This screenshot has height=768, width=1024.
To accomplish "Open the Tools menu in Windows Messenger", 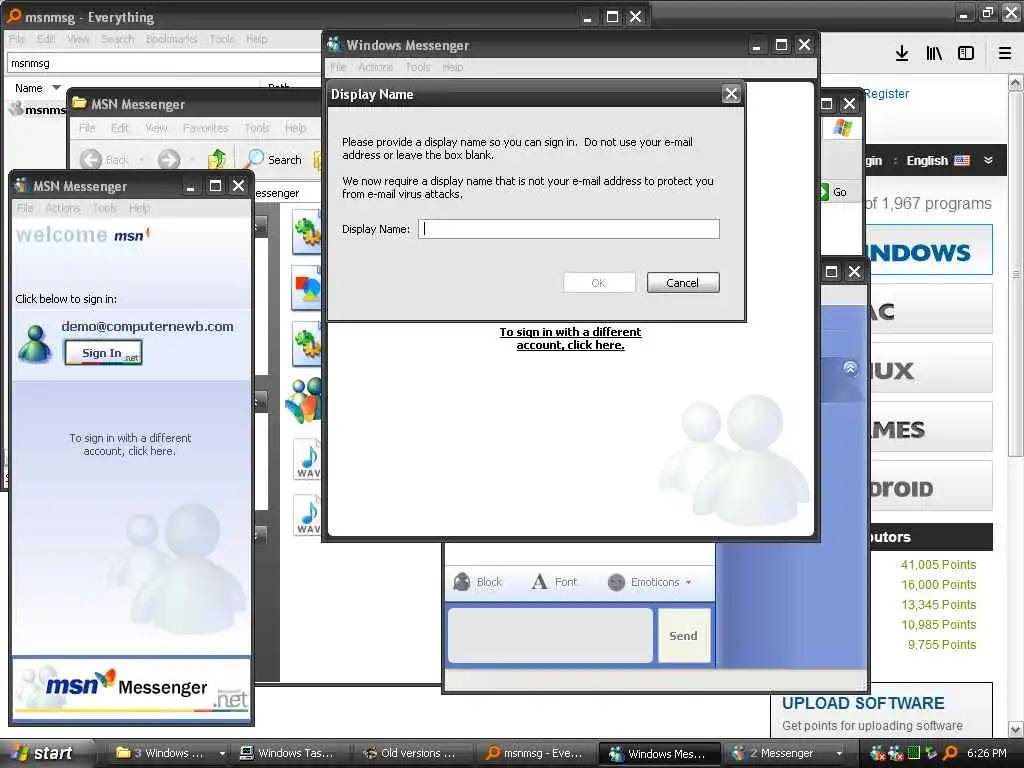I will pos(417,67).
